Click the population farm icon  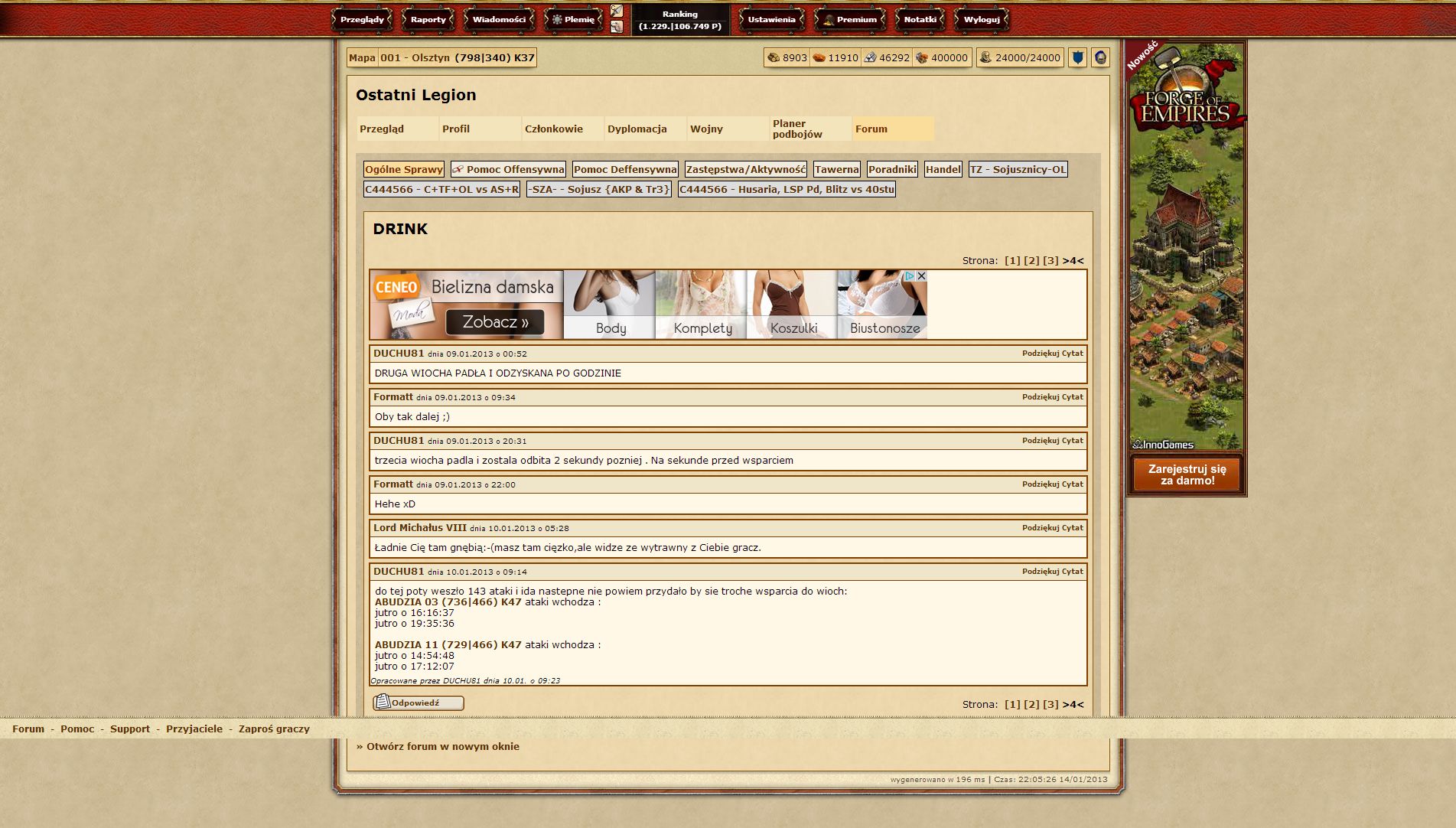(985, 57)
